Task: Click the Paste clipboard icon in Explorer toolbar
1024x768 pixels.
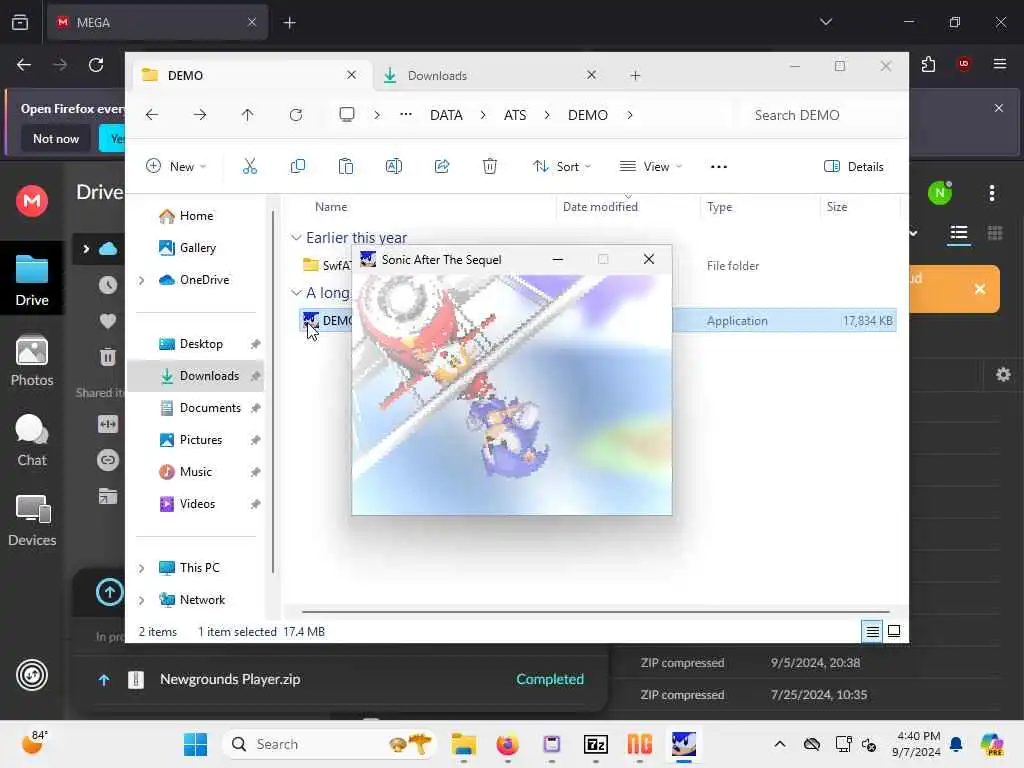Action: point(345,167)
